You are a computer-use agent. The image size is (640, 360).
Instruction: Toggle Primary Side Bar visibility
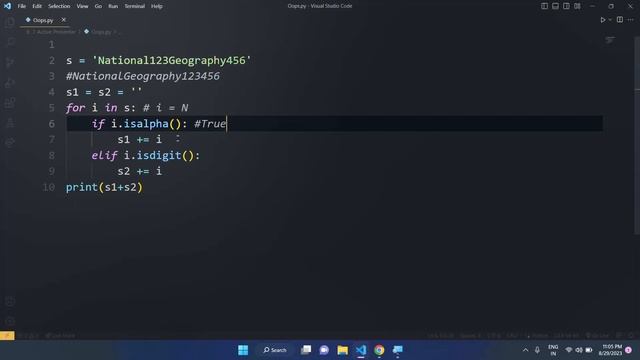pyautogui.click(x=544, y=6)
